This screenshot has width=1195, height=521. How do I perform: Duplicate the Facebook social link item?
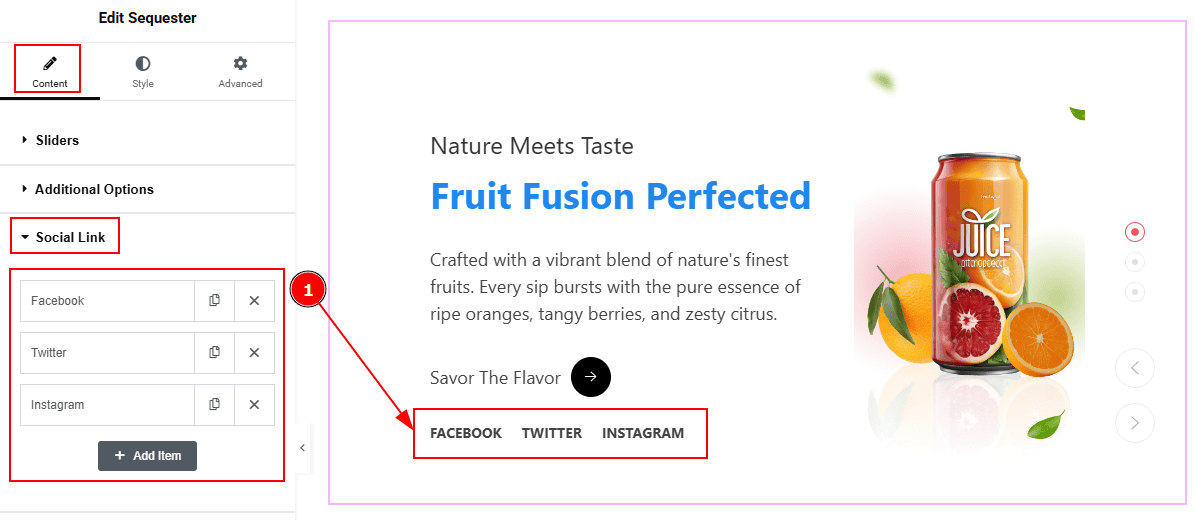(x=214, y=301)
